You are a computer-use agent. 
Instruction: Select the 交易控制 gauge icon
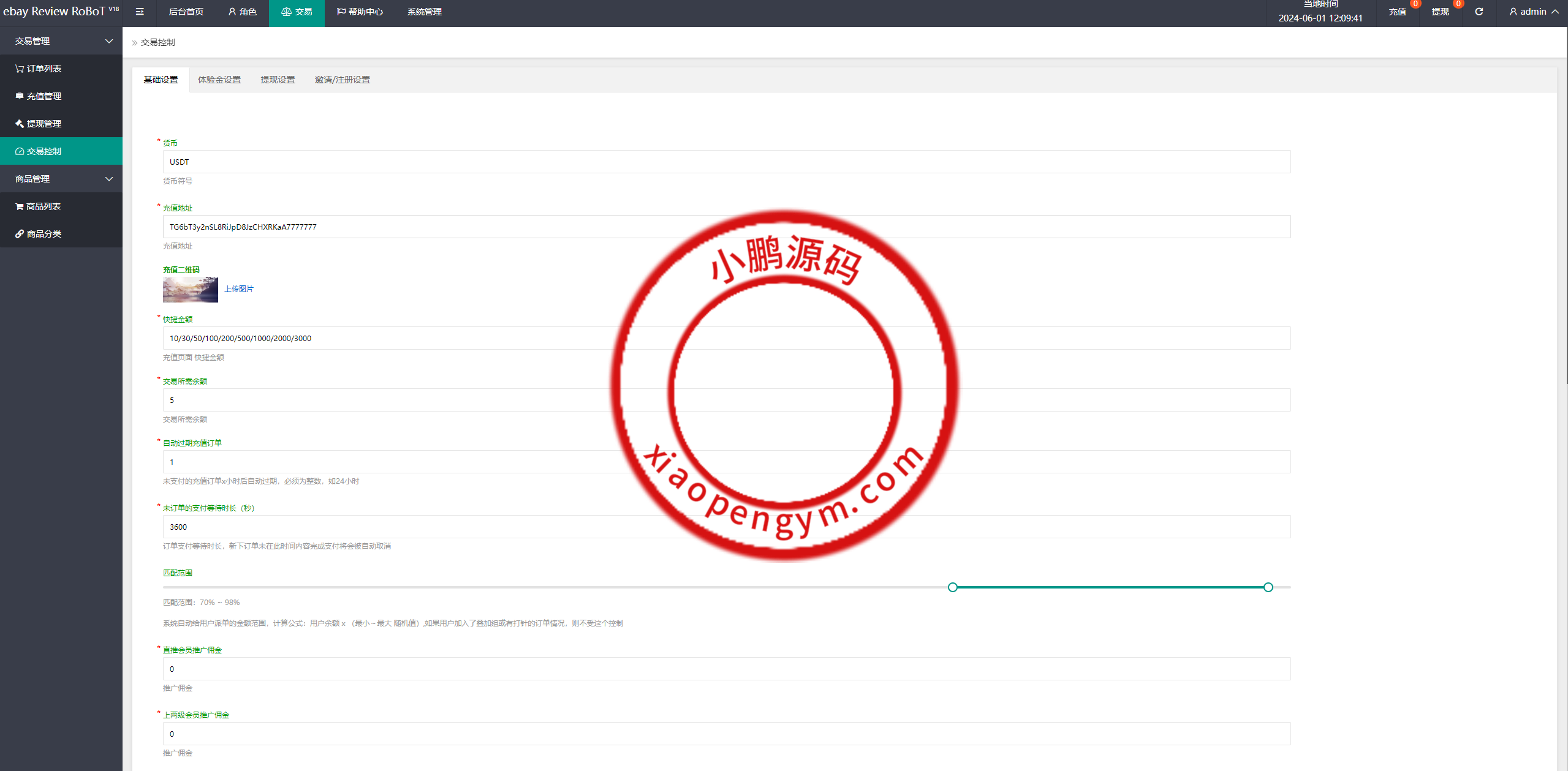coord(19,151)
